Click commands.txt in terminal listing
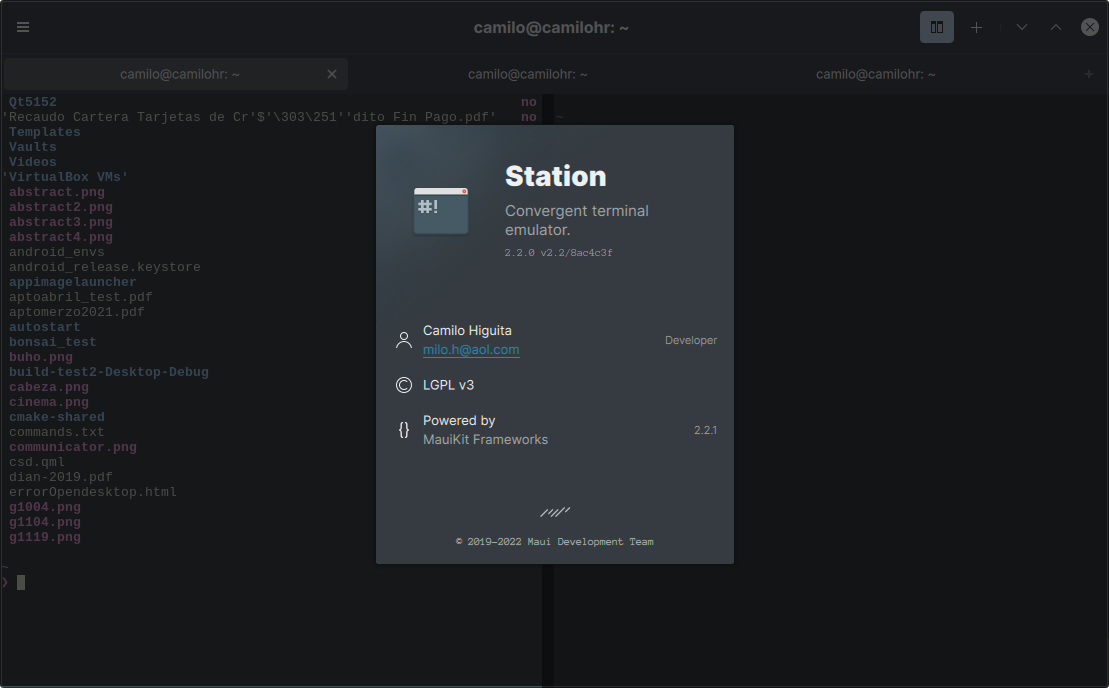Image resolution: width=1109 pixels, height=688 pixels. [57, 432]
